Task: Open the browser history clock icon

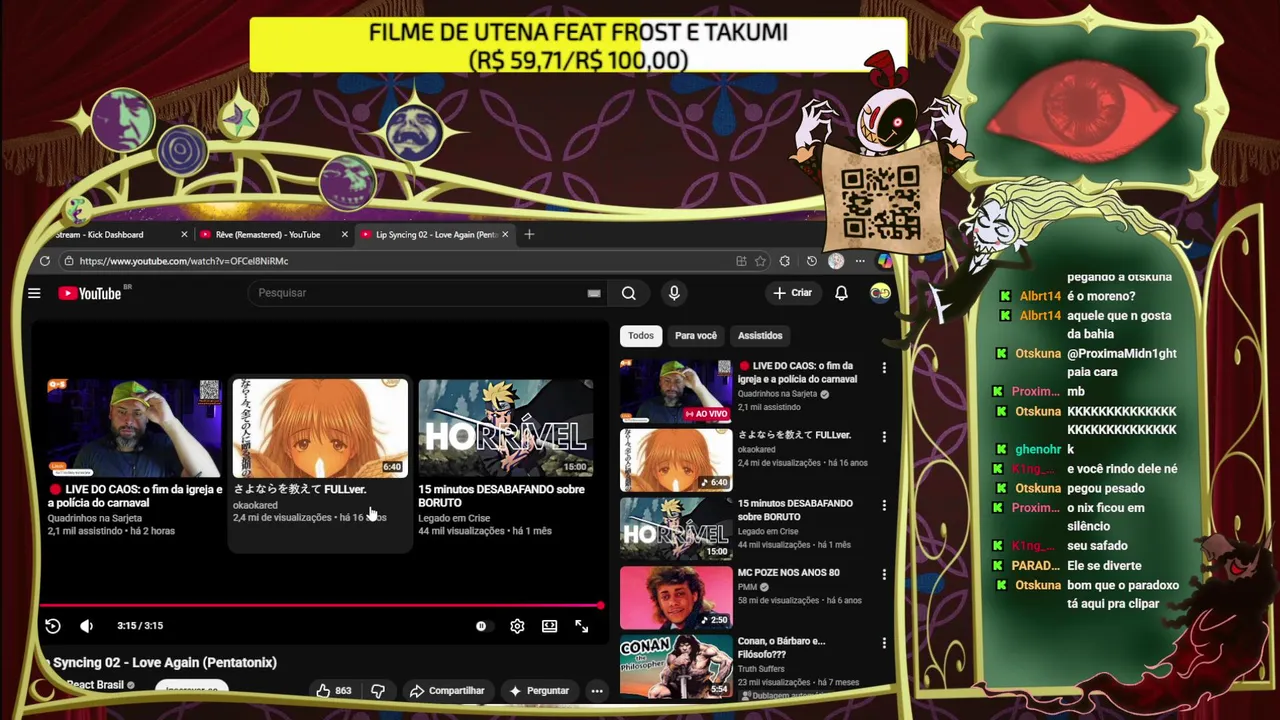Action: coord(811,261)
